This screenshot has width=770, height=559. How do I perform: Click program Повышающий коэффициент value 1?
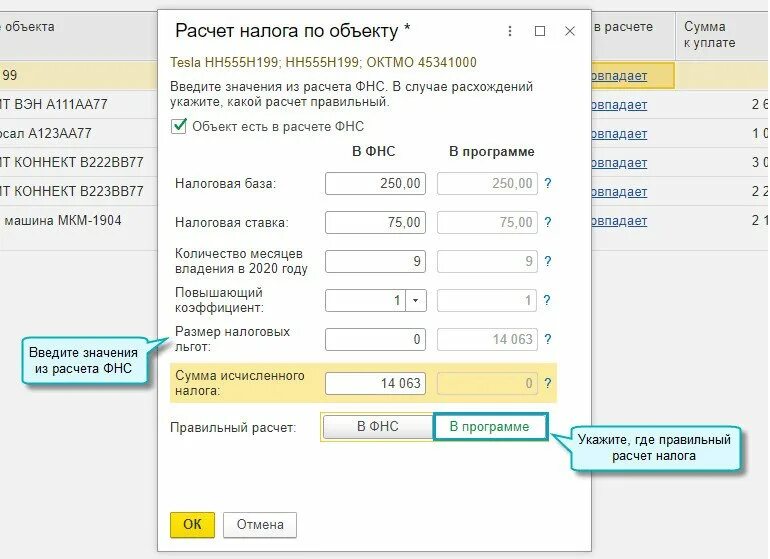tap(487, 300)
